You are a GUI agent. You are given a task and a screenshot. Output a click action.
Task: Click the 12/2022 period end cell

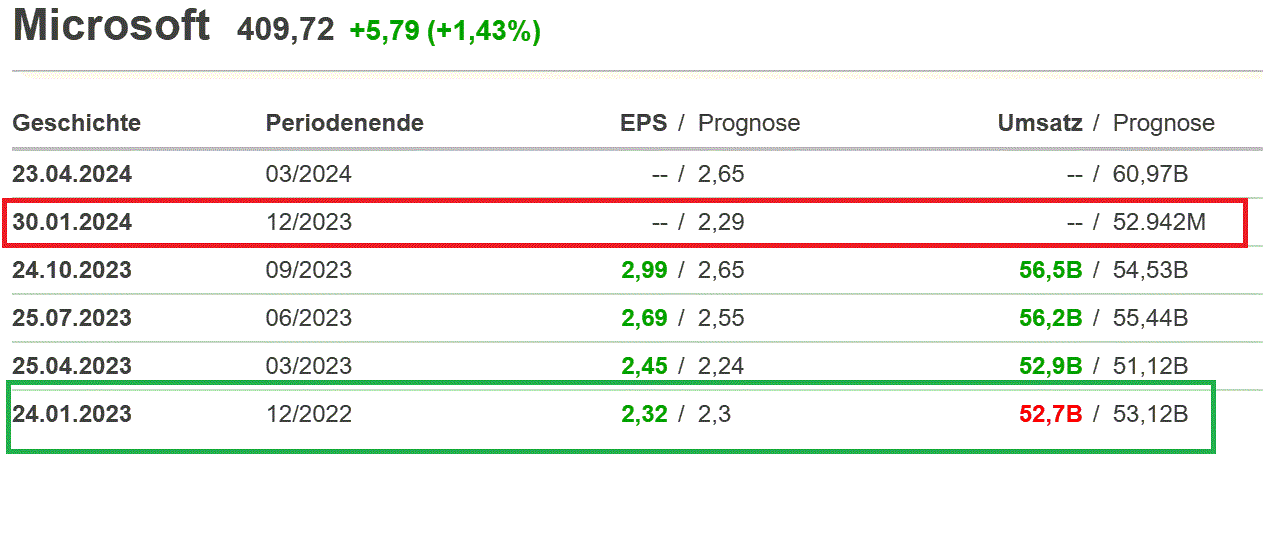[x=308, y=414]
